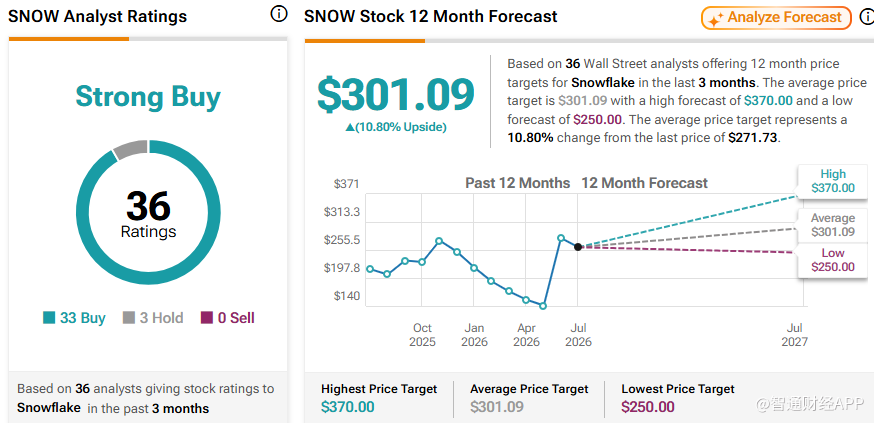
Task: Click the green upside triangle indicator
Action: coord(349,128)
